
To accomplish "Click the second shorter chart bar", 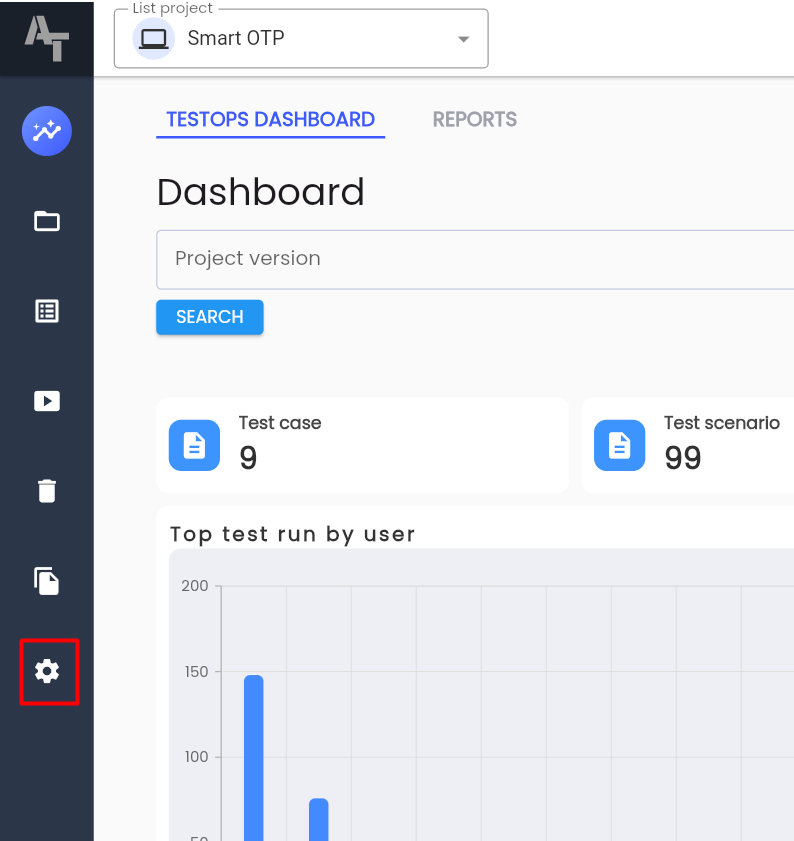I will point(319,820).
